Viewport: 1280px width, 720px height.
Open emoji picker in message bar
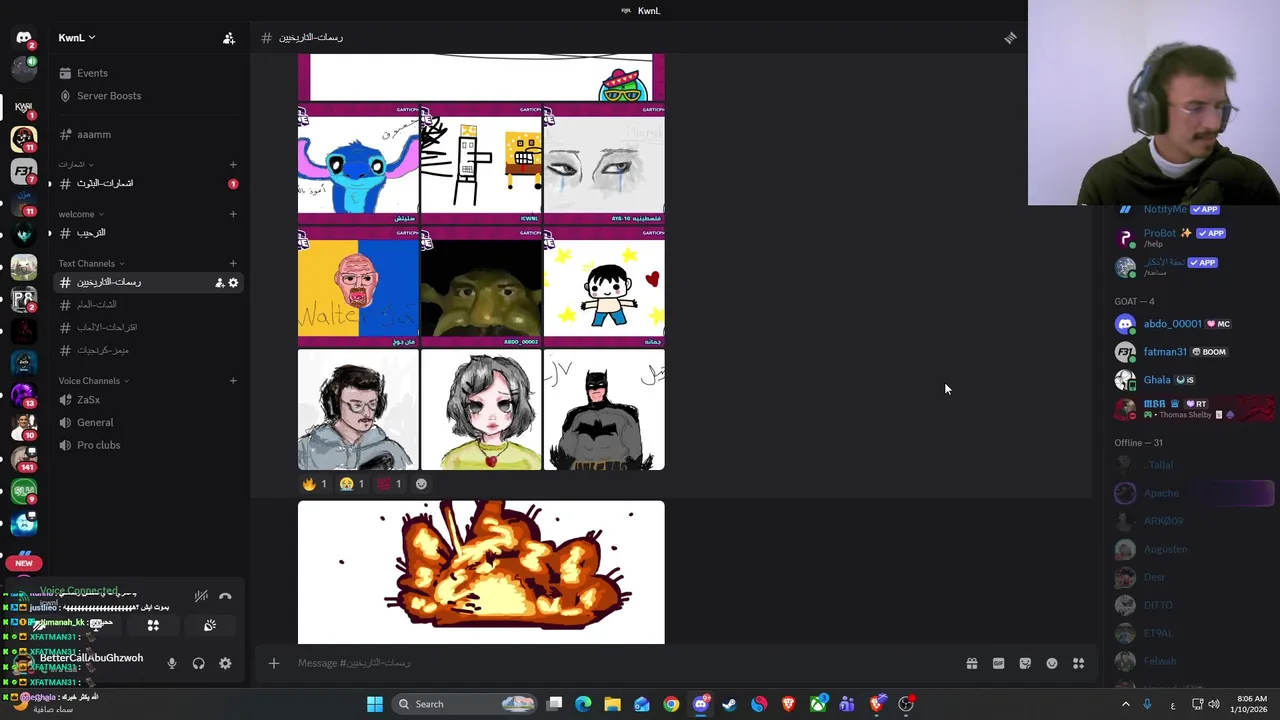[x=1052, y=663]
